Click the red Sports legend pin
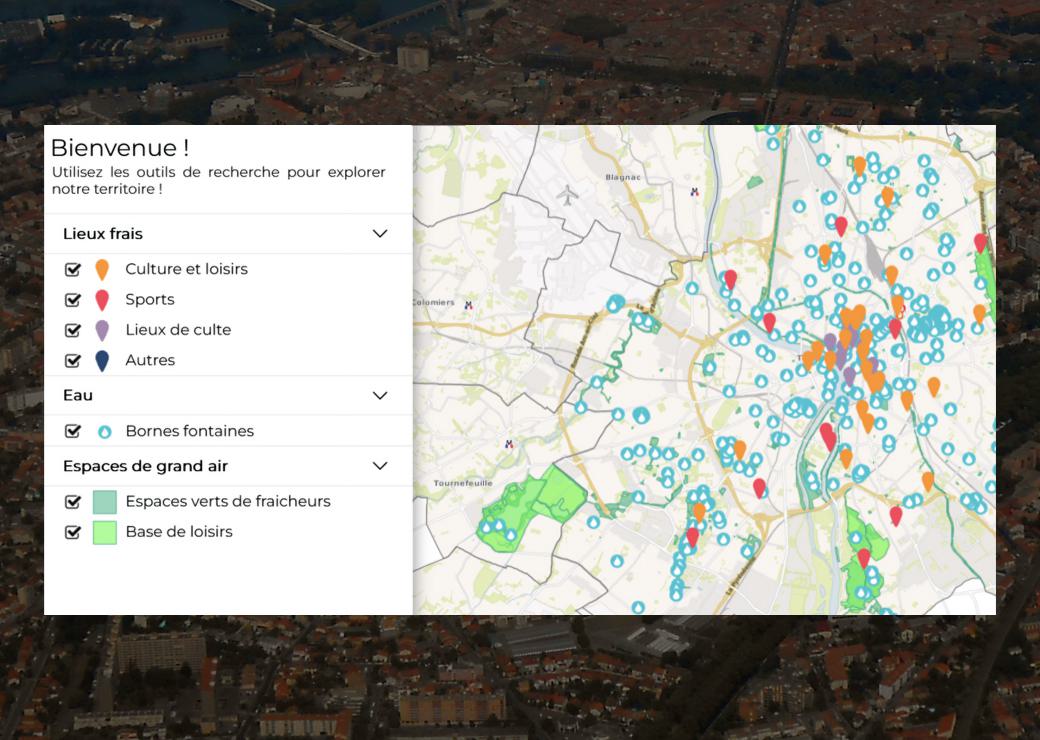 point(102,300)
